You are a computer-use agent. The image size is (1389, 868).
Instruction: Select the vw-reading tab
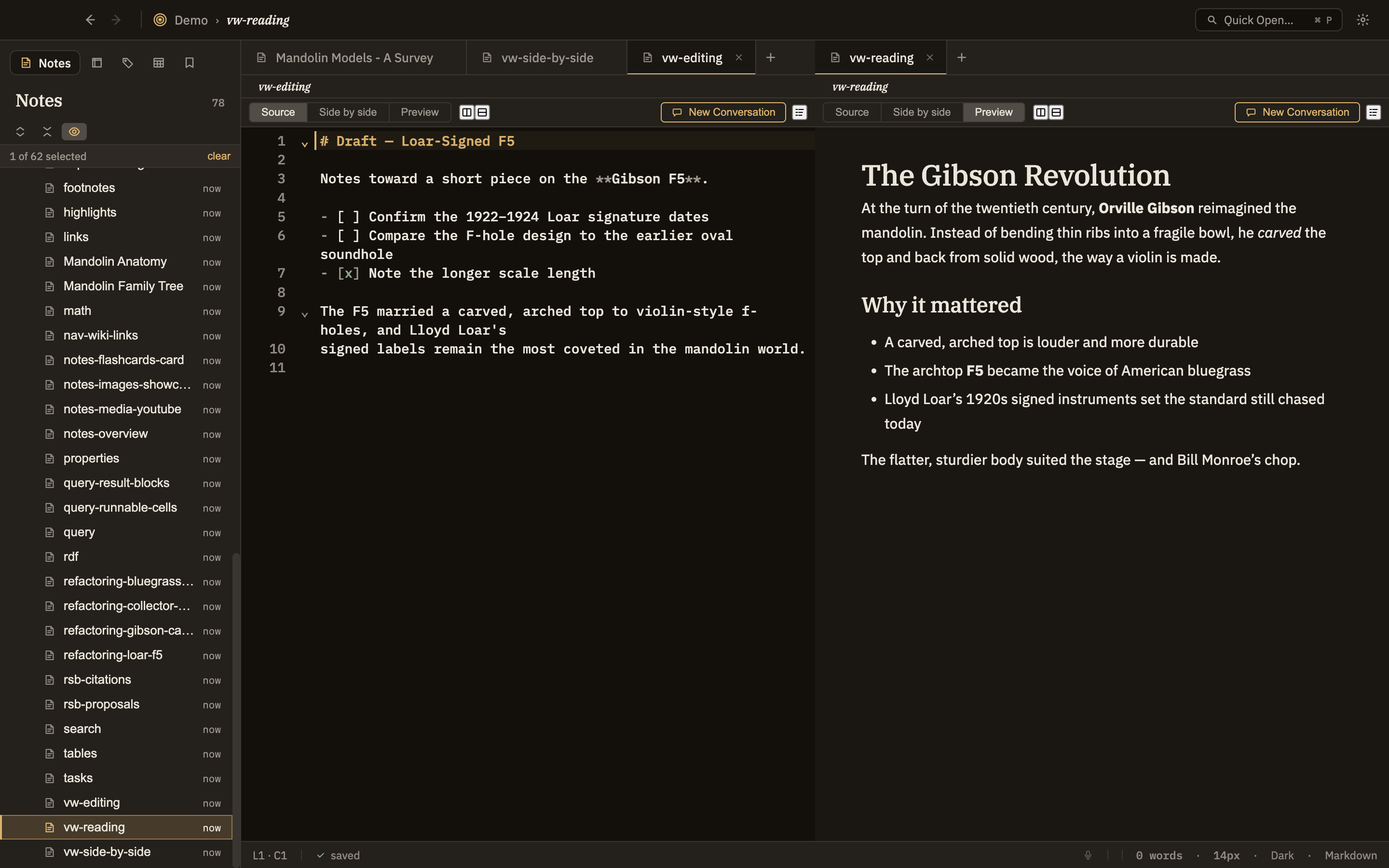coord(881,57)
